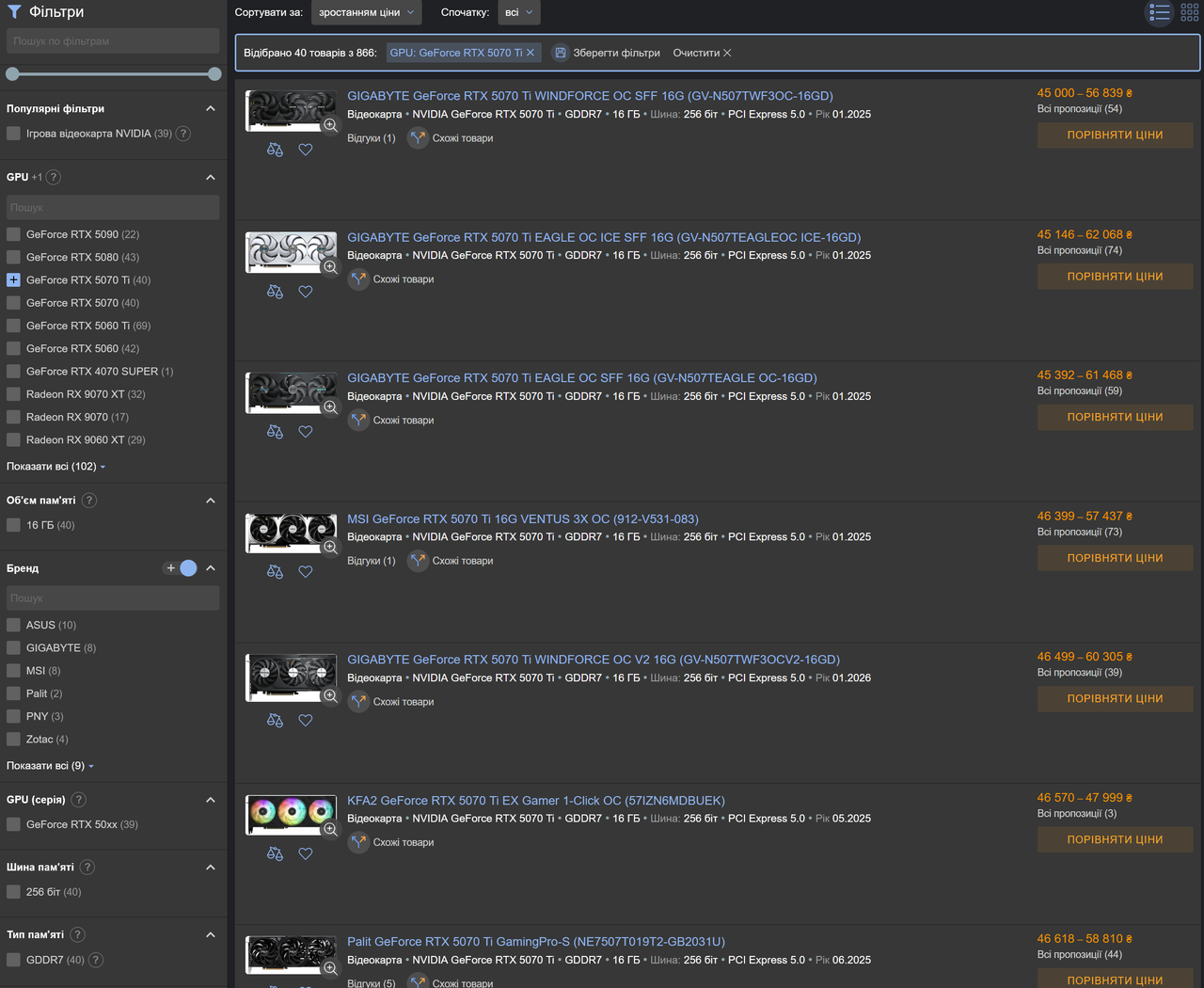Check the ASUS brand filter
The height and width of the screenshot is (988, 1204).
click(13, 625)
